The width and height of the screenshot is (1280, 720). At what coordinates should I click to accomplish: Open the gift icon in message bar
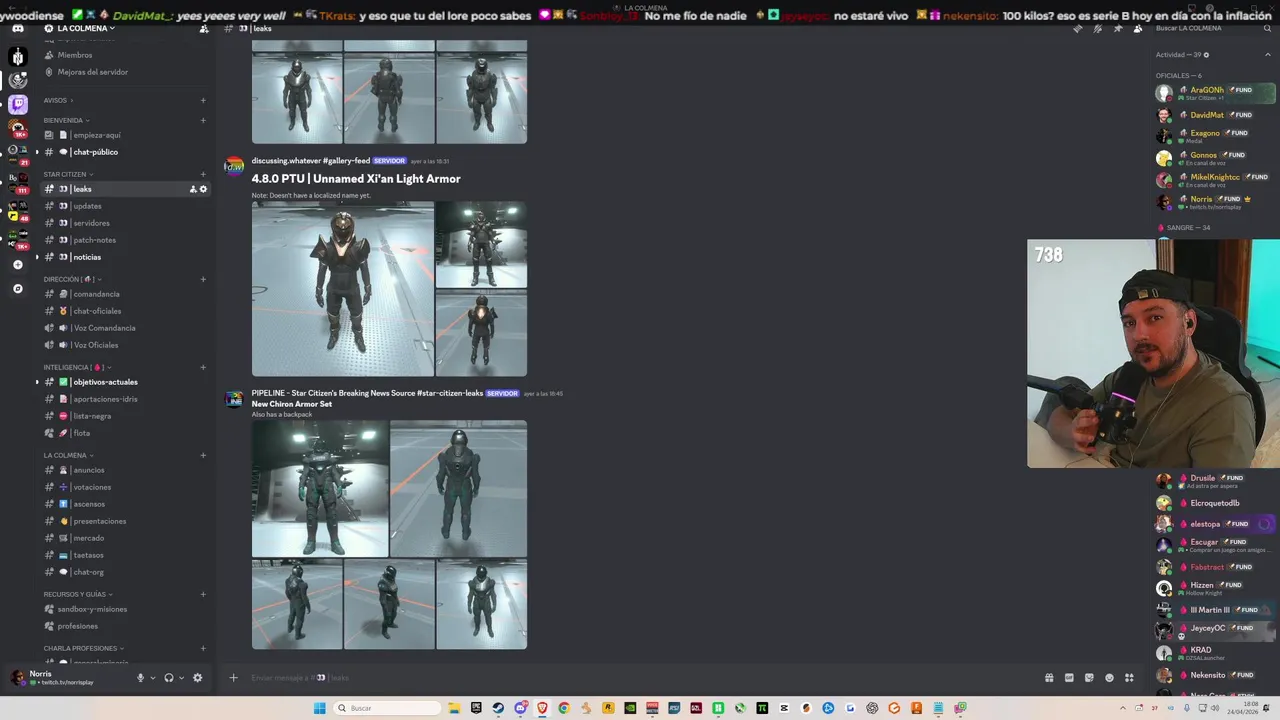pyautogui.click(x=1049, y=678)
